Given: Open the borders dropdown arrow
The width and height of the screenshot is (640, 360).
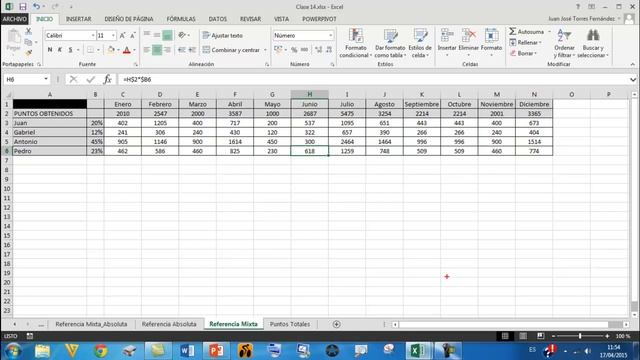Looking at the screenshot, I should 98,50.
